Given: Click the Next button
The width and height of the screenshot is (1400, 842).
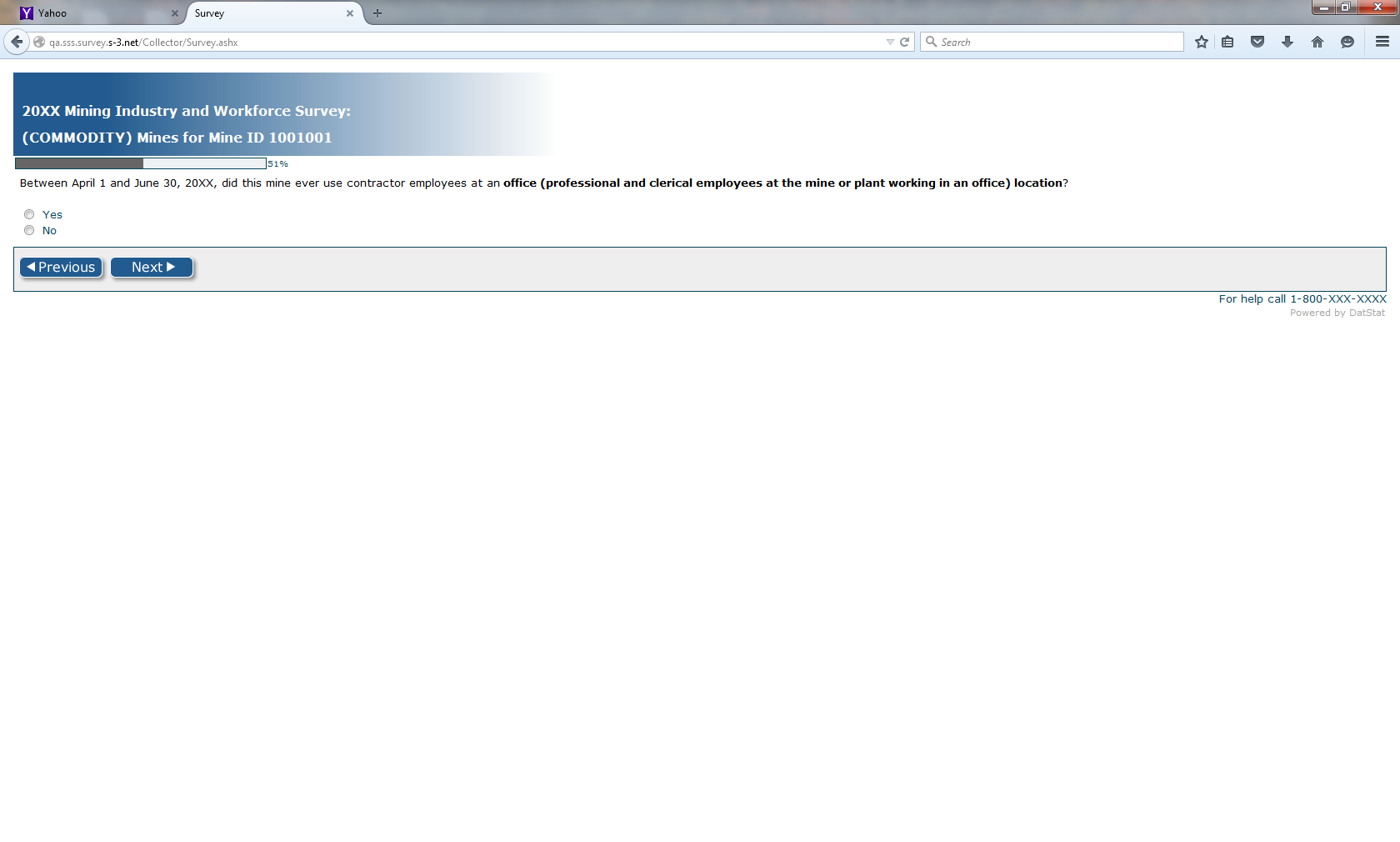Looking at the screenshot, I should [x=152, y=267].
